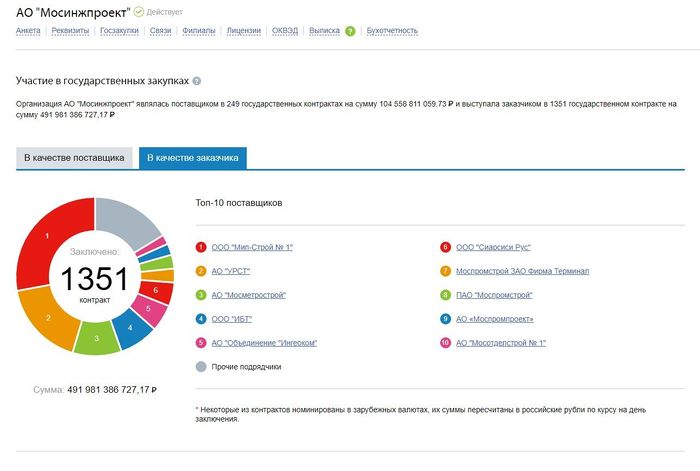The image size is (700, 471).
Task: Open the Связи section
Action: (x=160, y=31)
